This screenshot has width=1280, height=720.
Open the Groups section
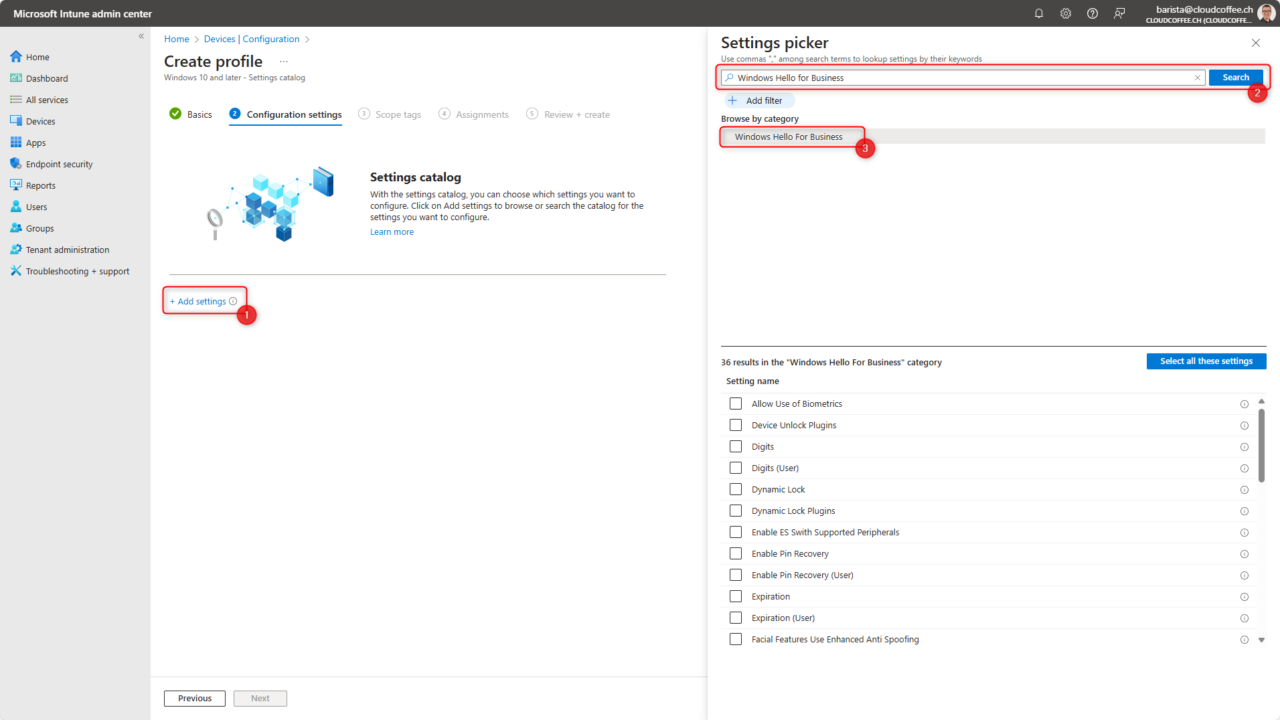[x=38, y=227]
